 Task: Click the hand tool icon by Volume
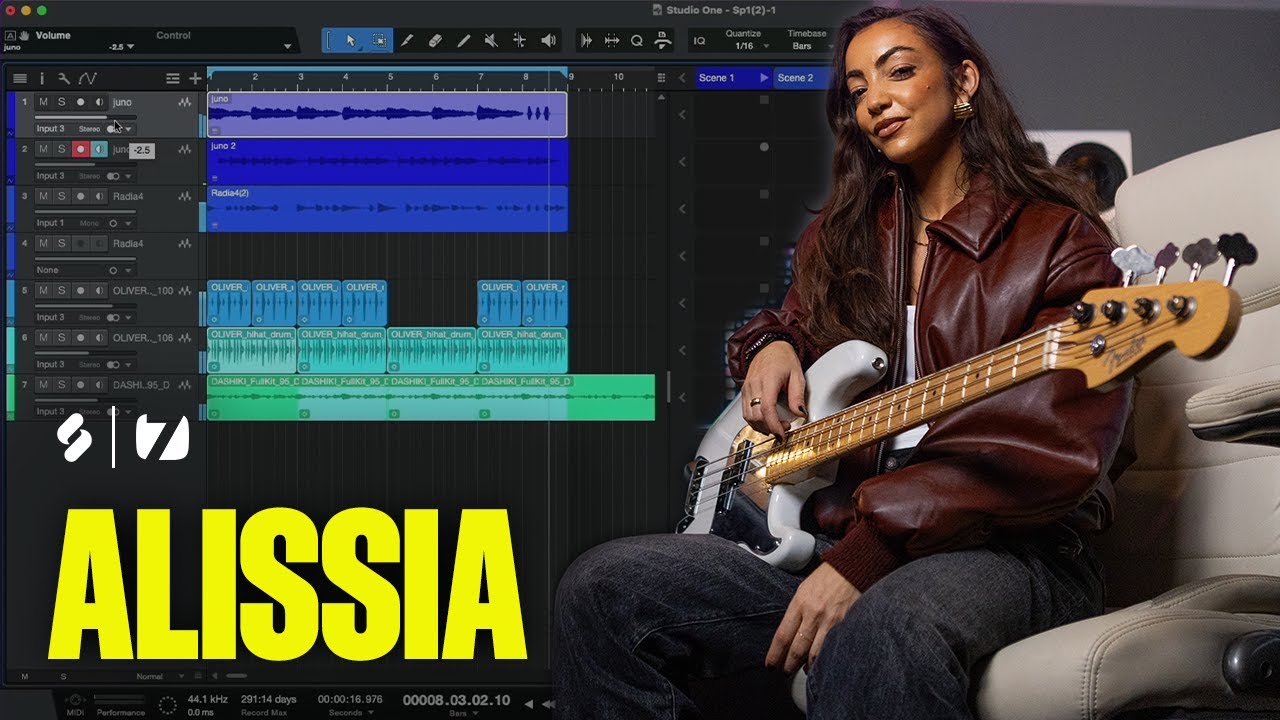tap(23, 35)
